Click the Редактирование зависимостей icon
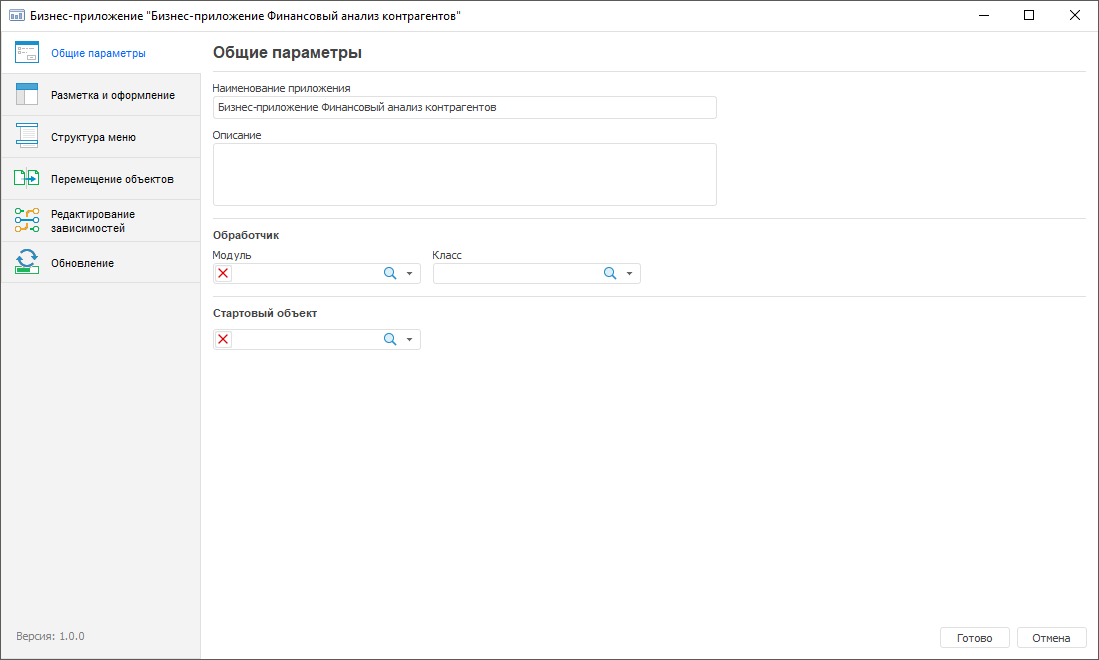 pos(27,220)
